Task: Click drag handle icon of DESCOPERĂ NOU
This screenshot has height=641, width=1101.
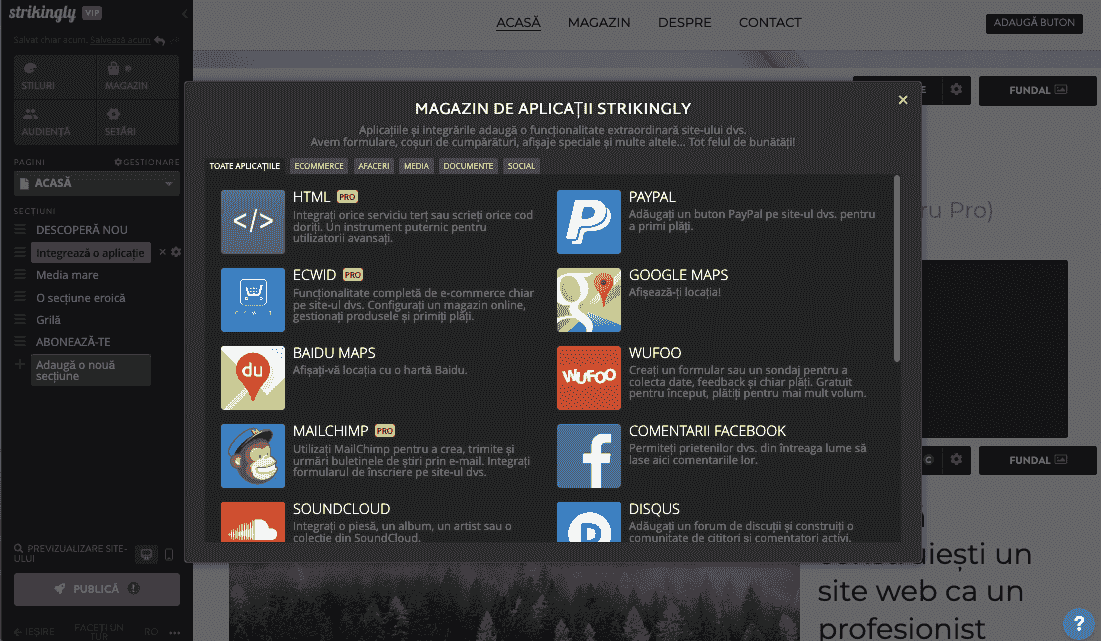Action: point(20,230)
